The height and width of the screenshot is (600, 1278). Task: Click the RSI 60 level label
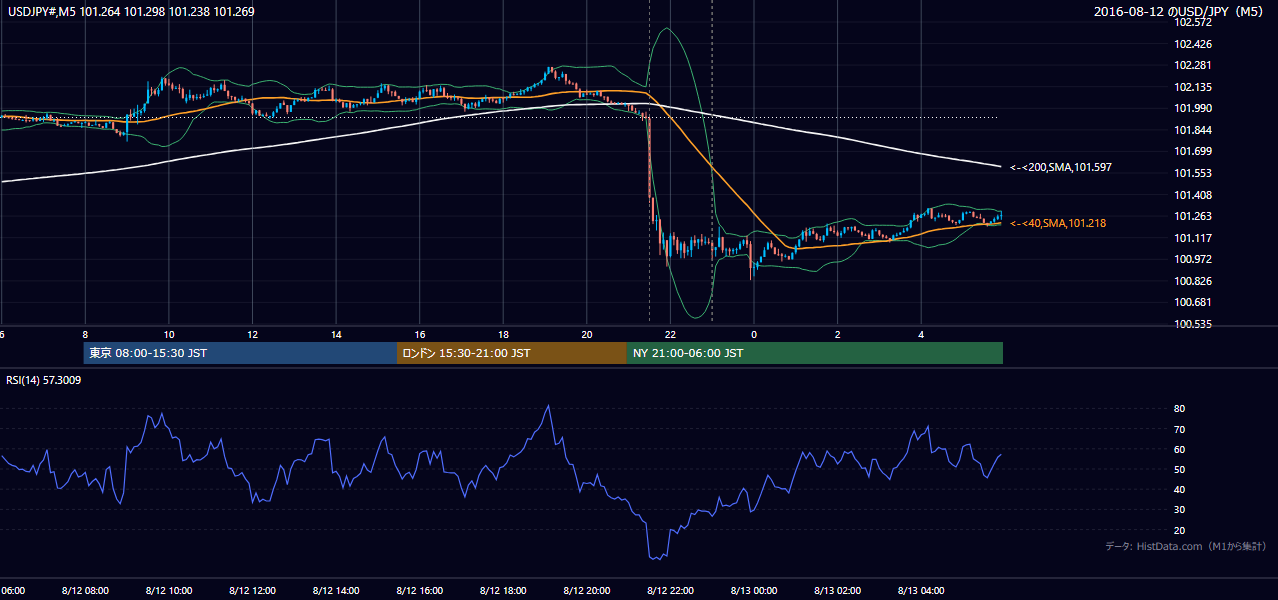[x=1180, y=449]
